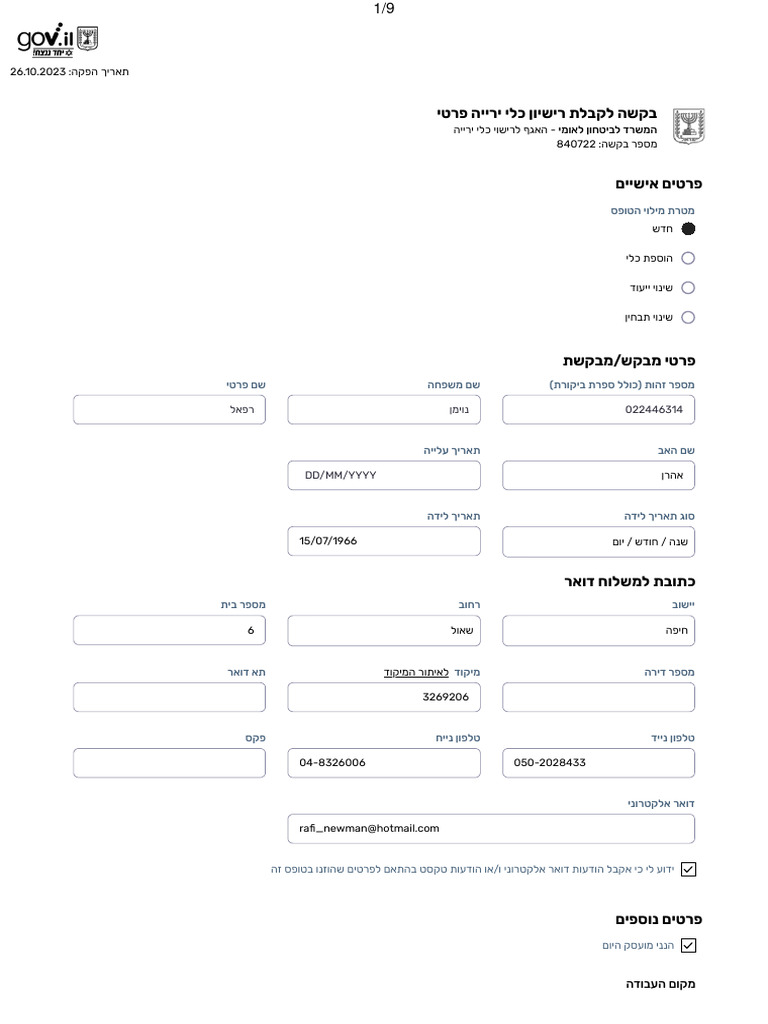This screenshot has width=768, height=1024.
Task: Open the לאיתור המיקוד link
Action: [x=416, y=673]
